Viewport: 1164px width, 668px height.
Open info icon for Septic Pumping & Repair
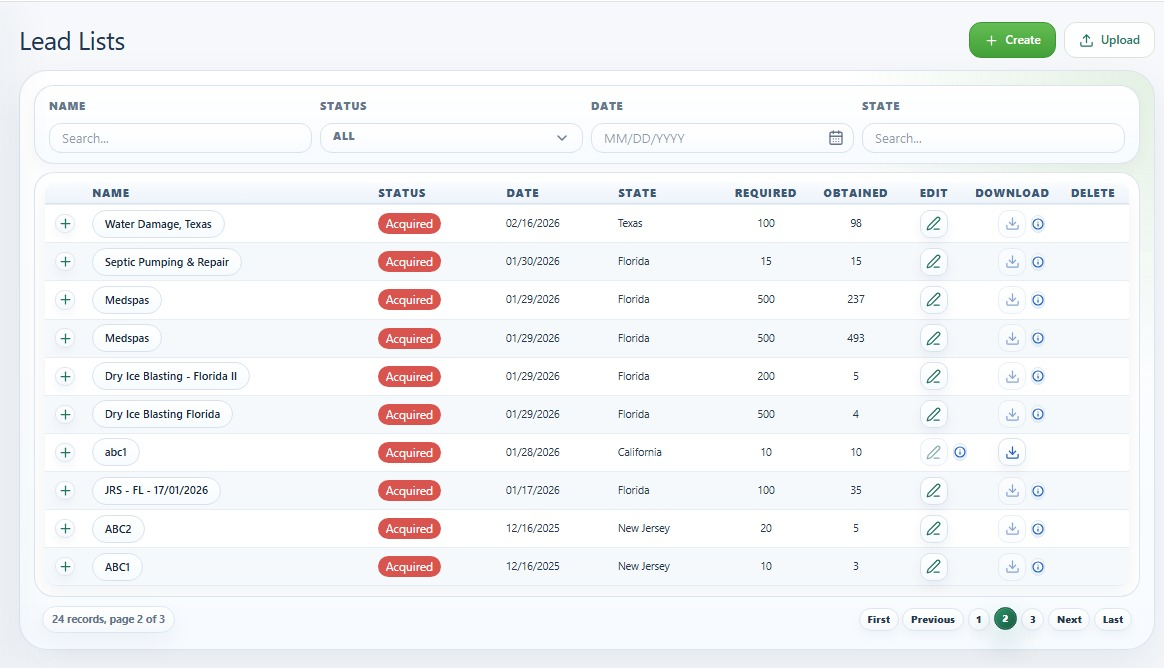click(x=1038, y=262)
